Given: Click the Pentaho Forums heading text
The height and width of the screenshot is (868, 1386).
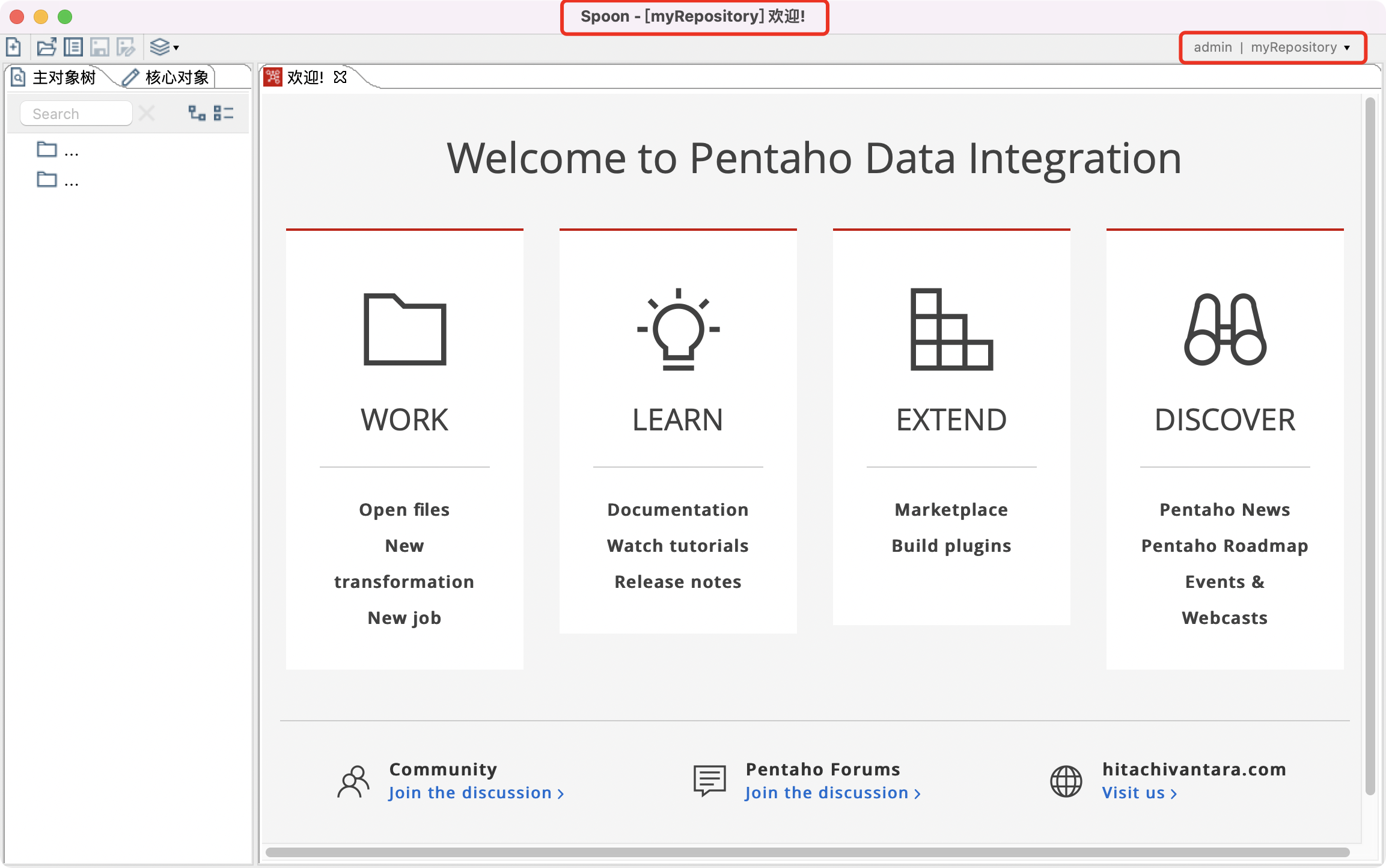Looking at the screenshot, I should click(823, 769).
